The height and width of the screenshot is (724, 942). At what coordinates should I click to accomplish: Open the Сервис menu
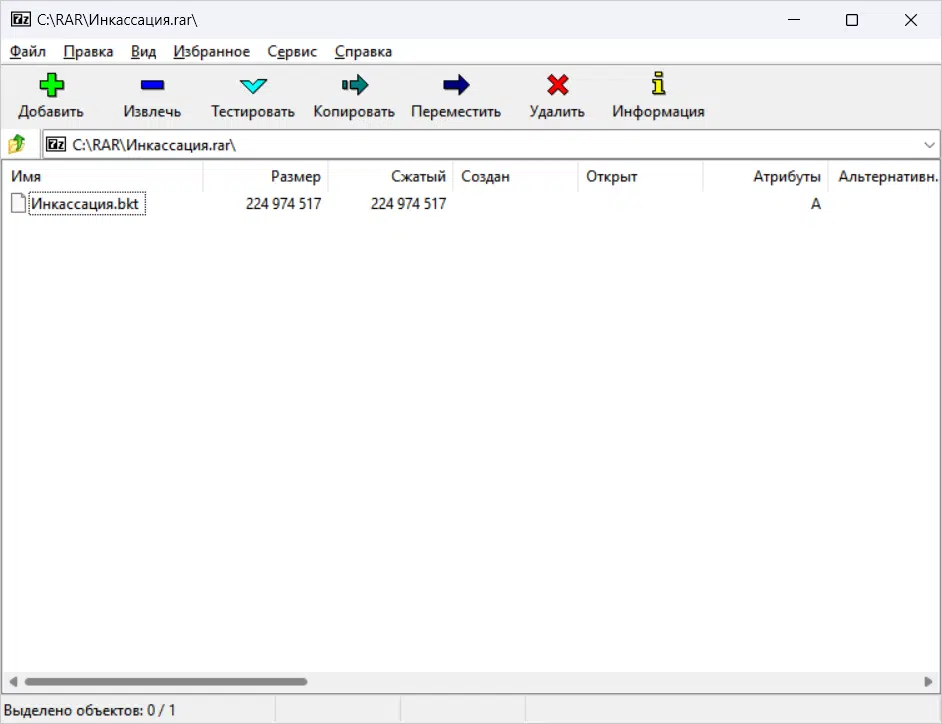coord(292,52)
